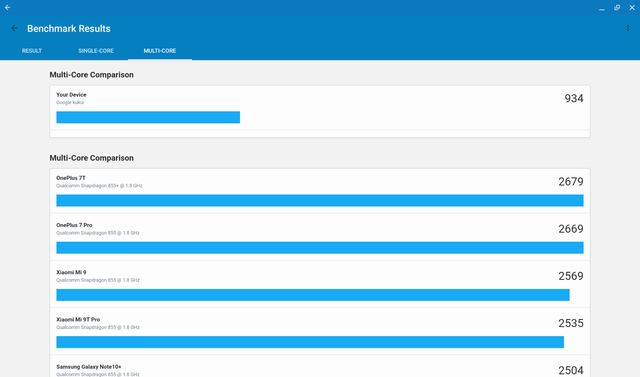Click the Xiaomi Mi 9 score bar
Viewport: 640px width, 377px height.
(313, 295)
